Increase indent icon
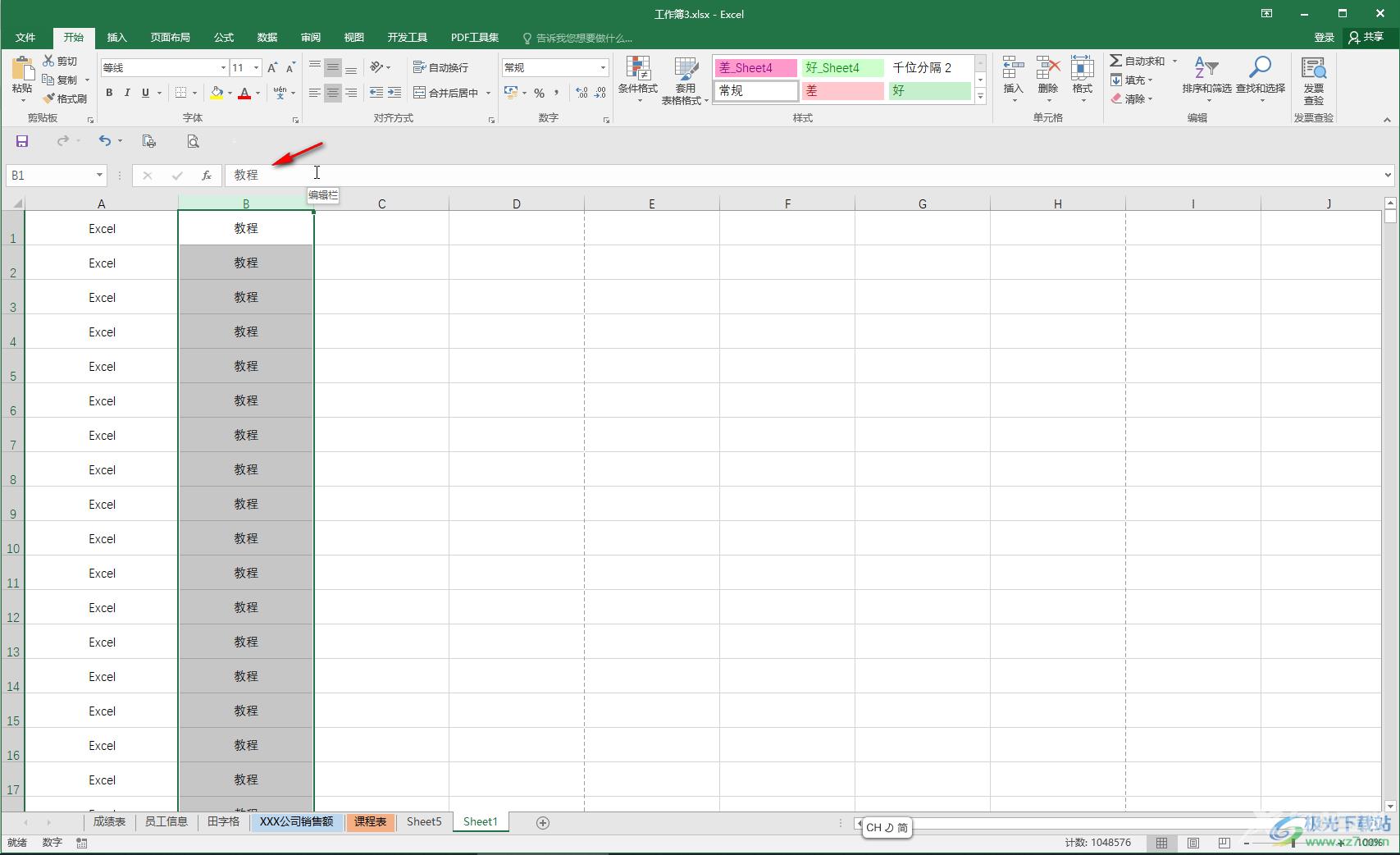The image size is (1400, 855). [x=394, y=93]
